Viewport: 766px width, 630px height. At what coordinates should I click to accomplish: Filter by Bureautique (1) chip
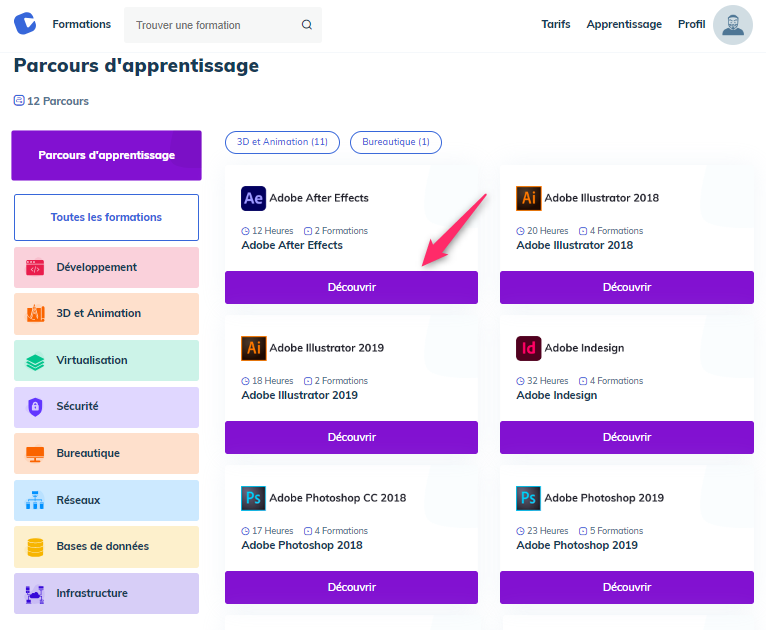click(396, 142)
